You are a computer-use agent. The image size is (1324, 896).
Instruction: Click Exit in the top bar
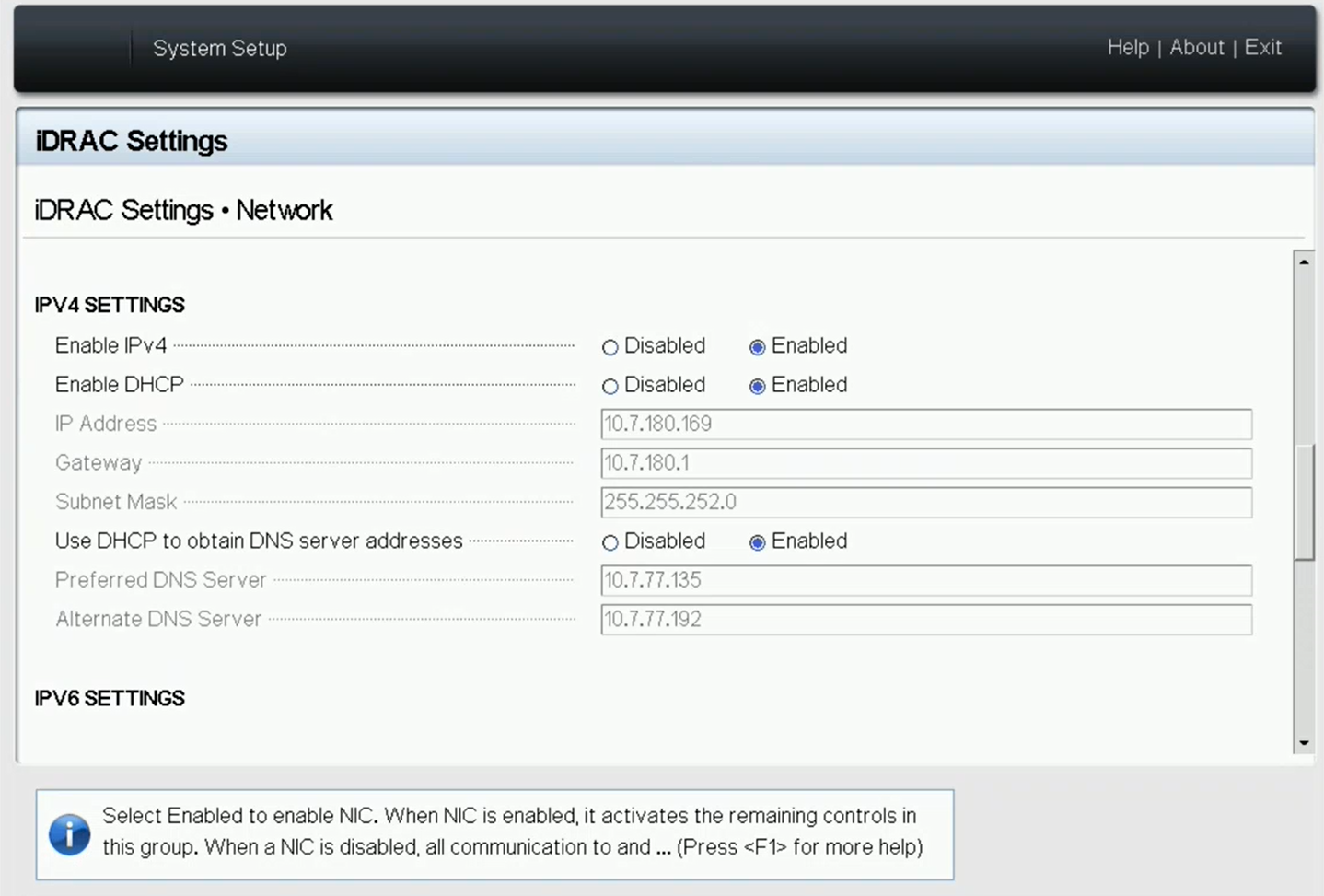[1262, 48]
